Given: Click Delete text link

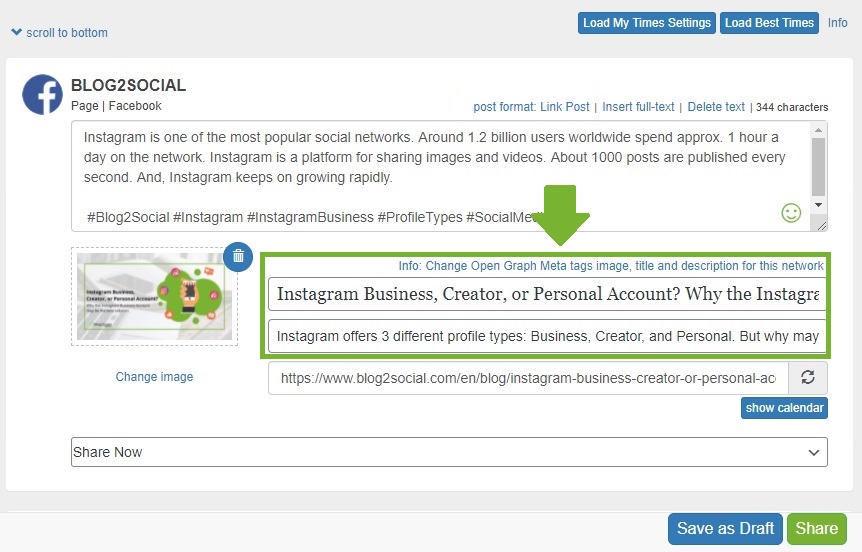Looking at the screenshot, I should point(716,107).
